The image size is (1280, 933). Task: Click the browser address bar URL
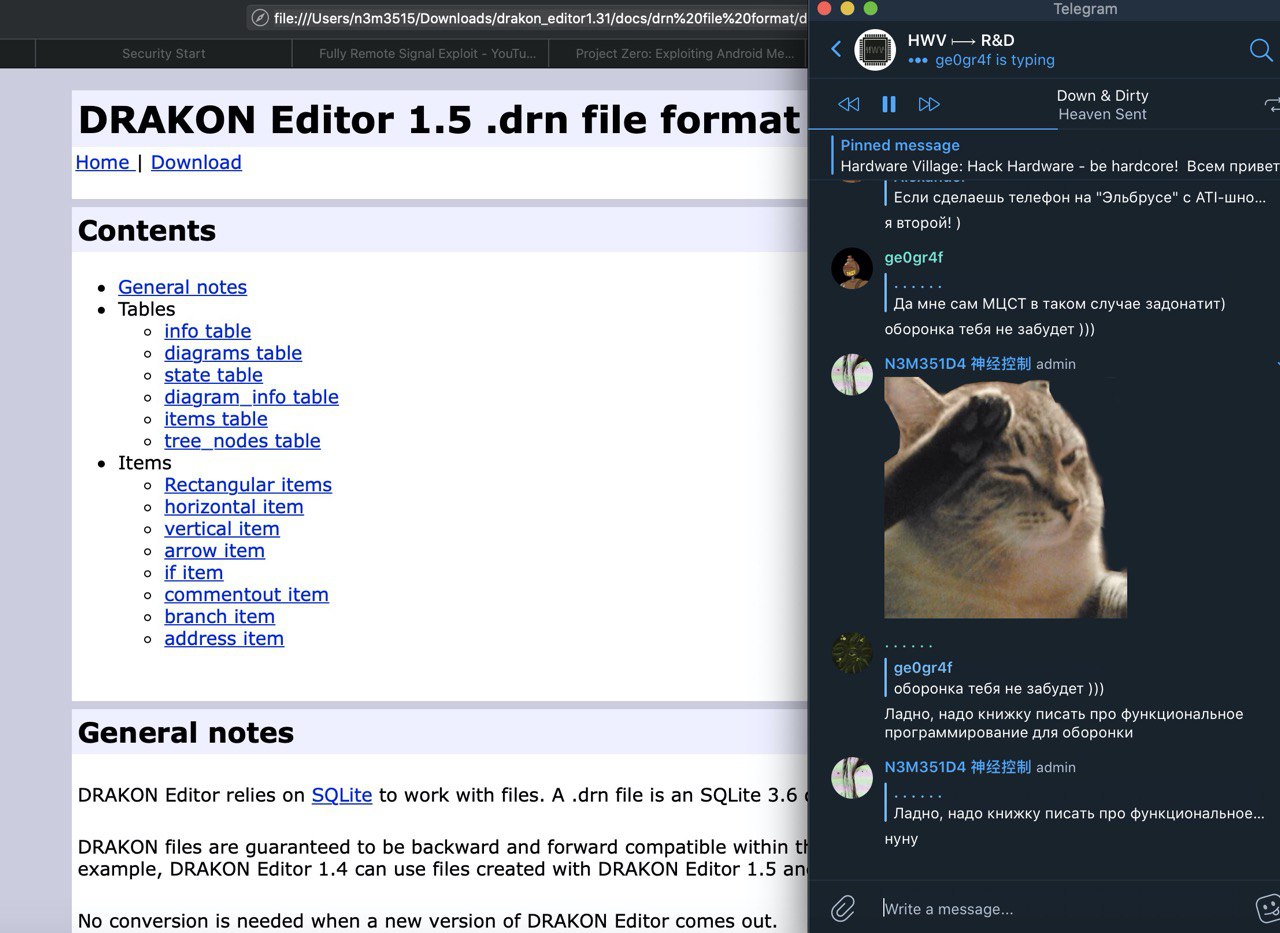pyautogui.click(x=539, y=17)
